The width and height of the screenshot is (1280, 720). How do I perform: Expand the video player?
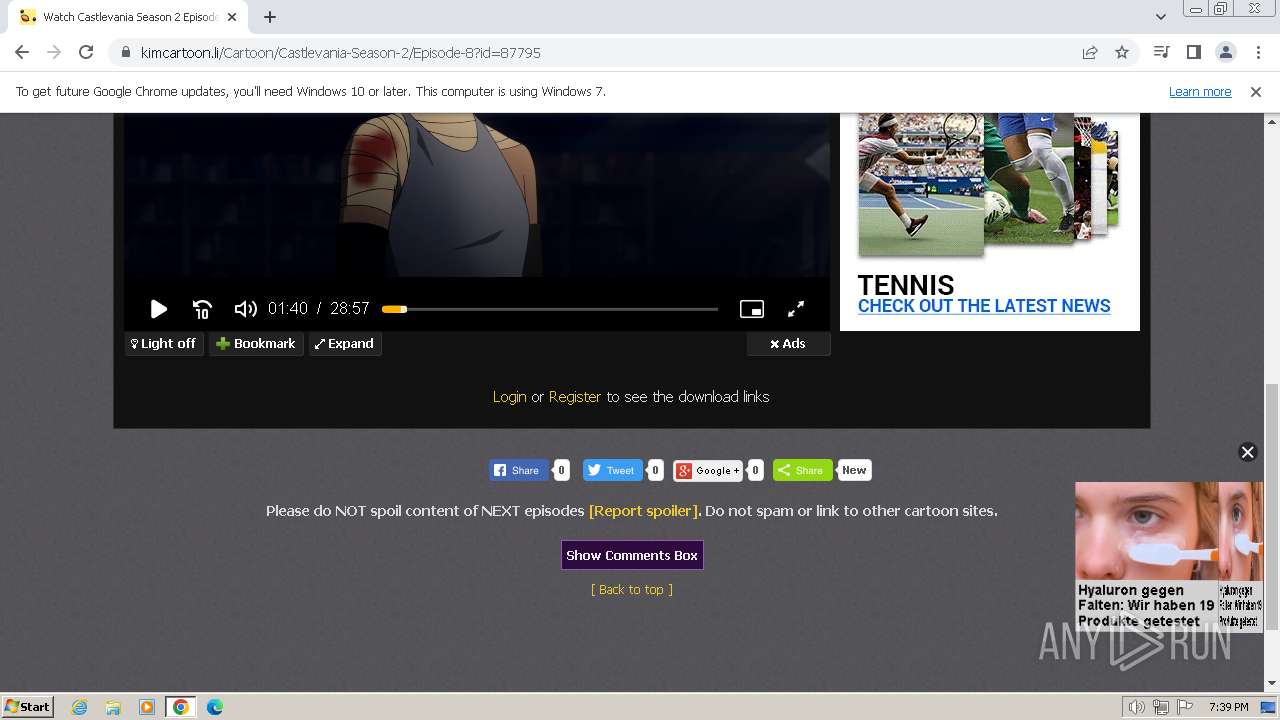pos(344,343)
